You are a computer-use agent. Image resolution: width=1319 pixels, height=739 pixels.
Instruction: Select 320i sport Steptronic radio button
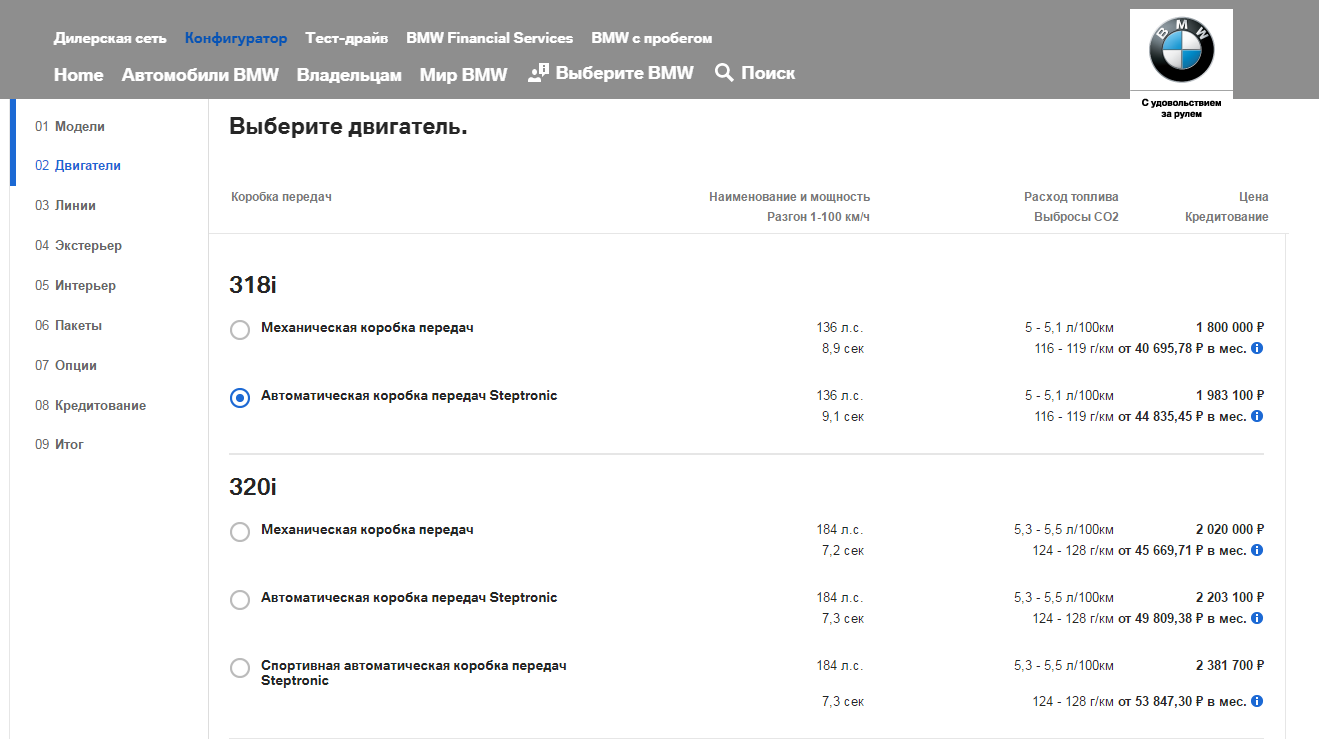pos(240,668)
